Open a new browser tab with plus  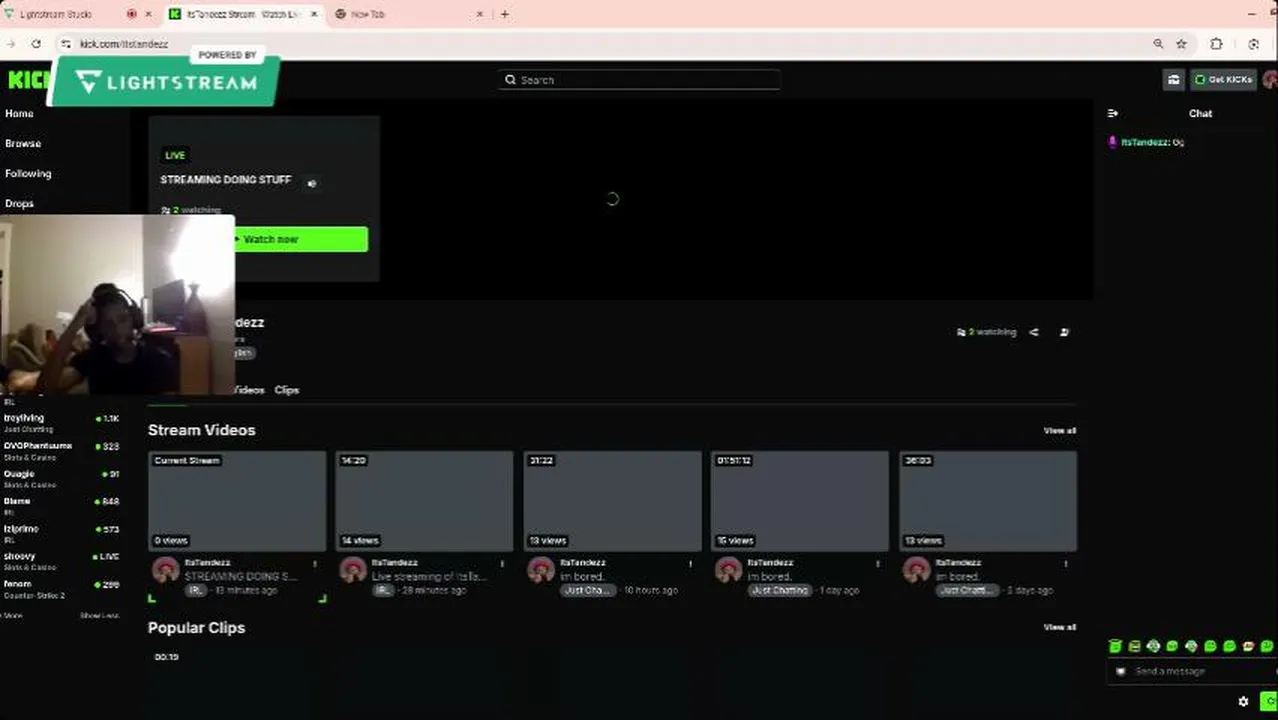tap(504, 14)
